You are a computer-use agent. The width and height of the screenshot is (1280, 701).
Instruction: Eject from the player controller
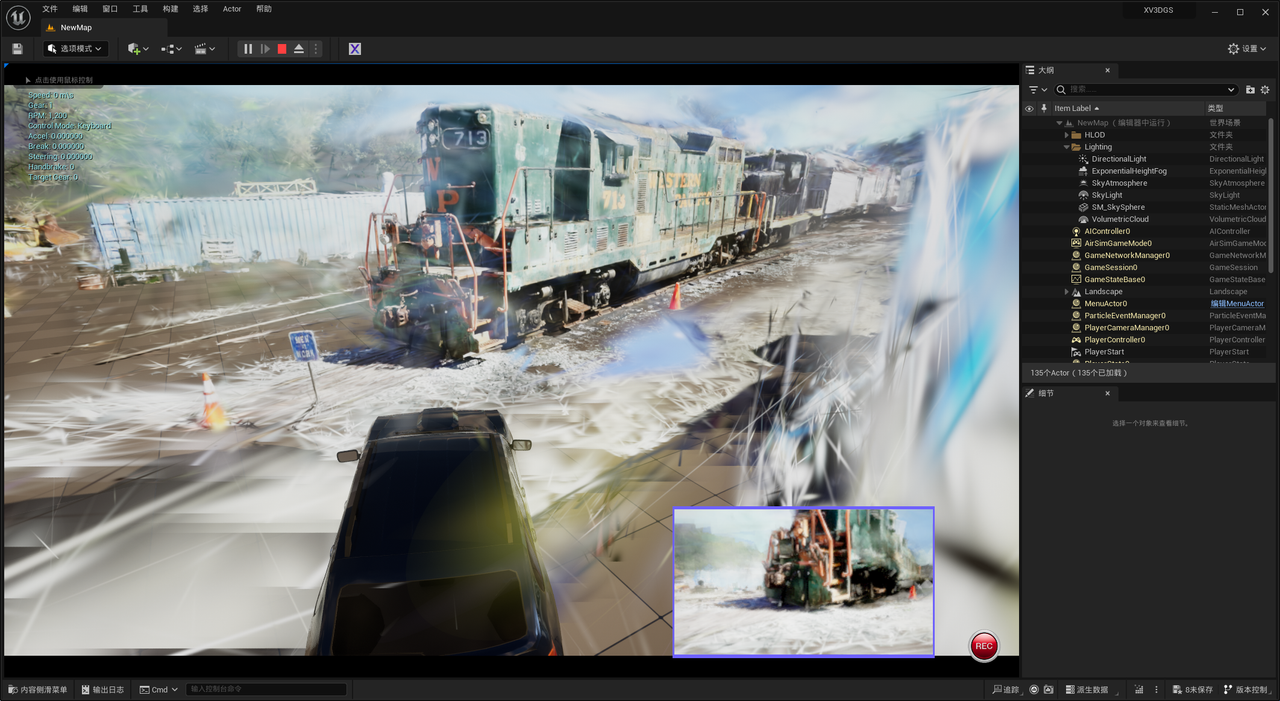299,48
